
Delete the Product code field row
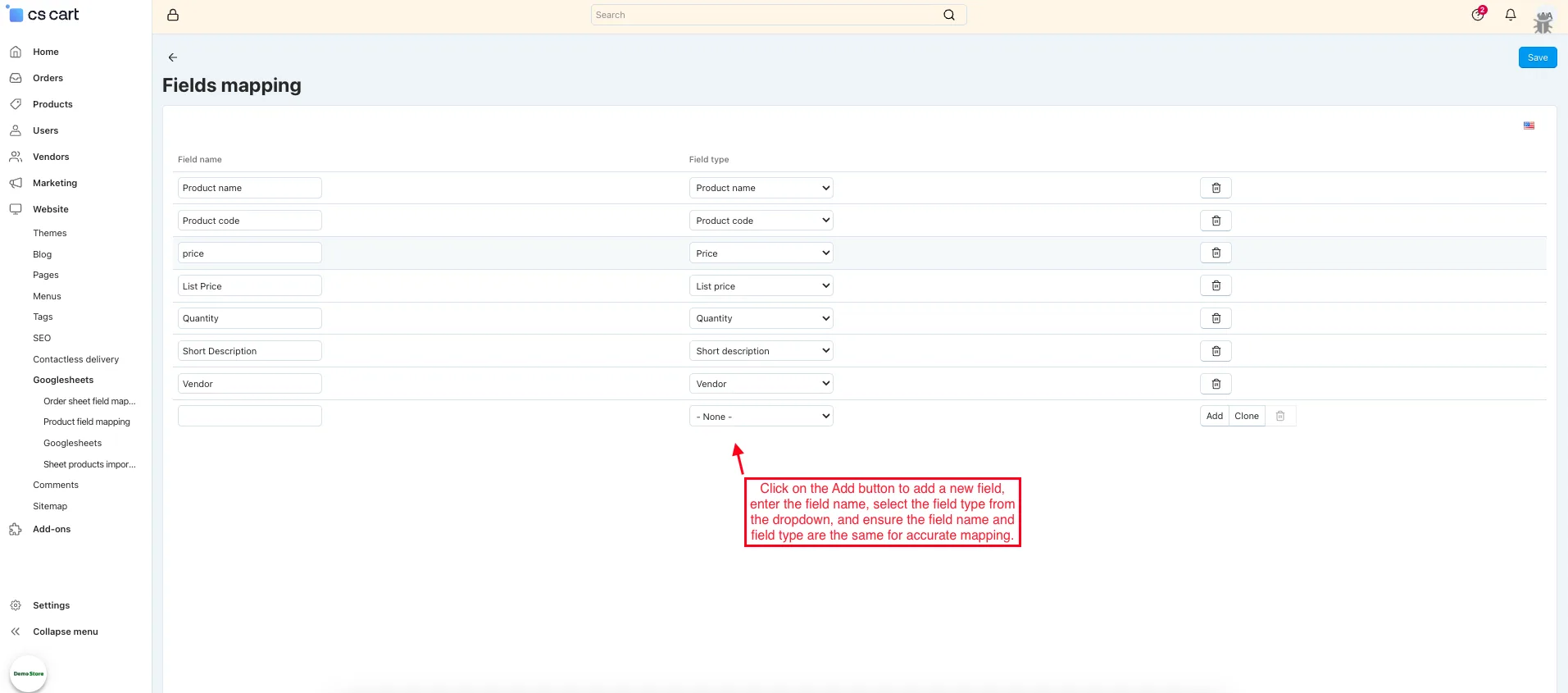click(1216, 221)
